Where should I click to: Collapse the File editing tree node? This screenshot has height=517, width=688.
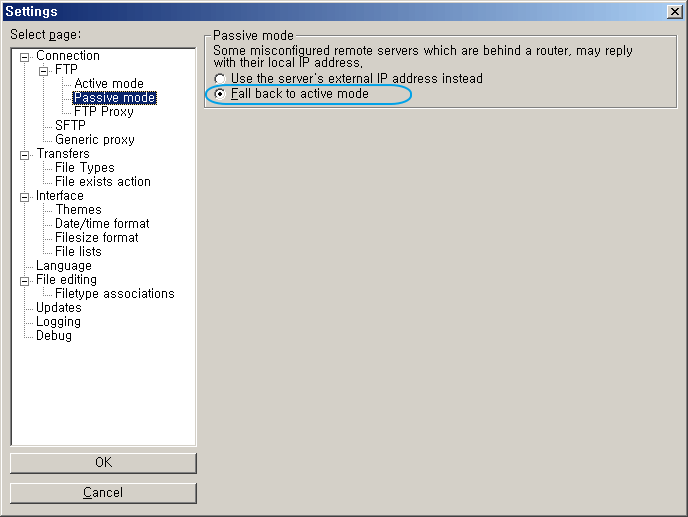pyautogui.click(x=25, y=281)
